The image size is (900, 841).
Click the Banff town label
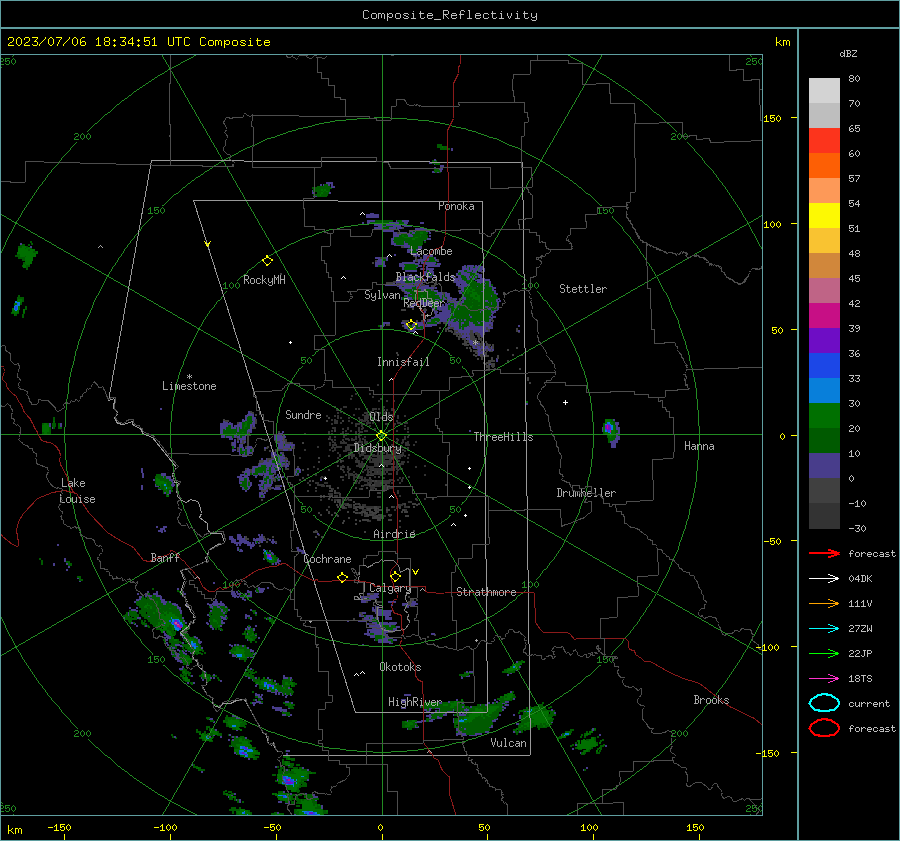pyautogui.click(x=165, y=557)
